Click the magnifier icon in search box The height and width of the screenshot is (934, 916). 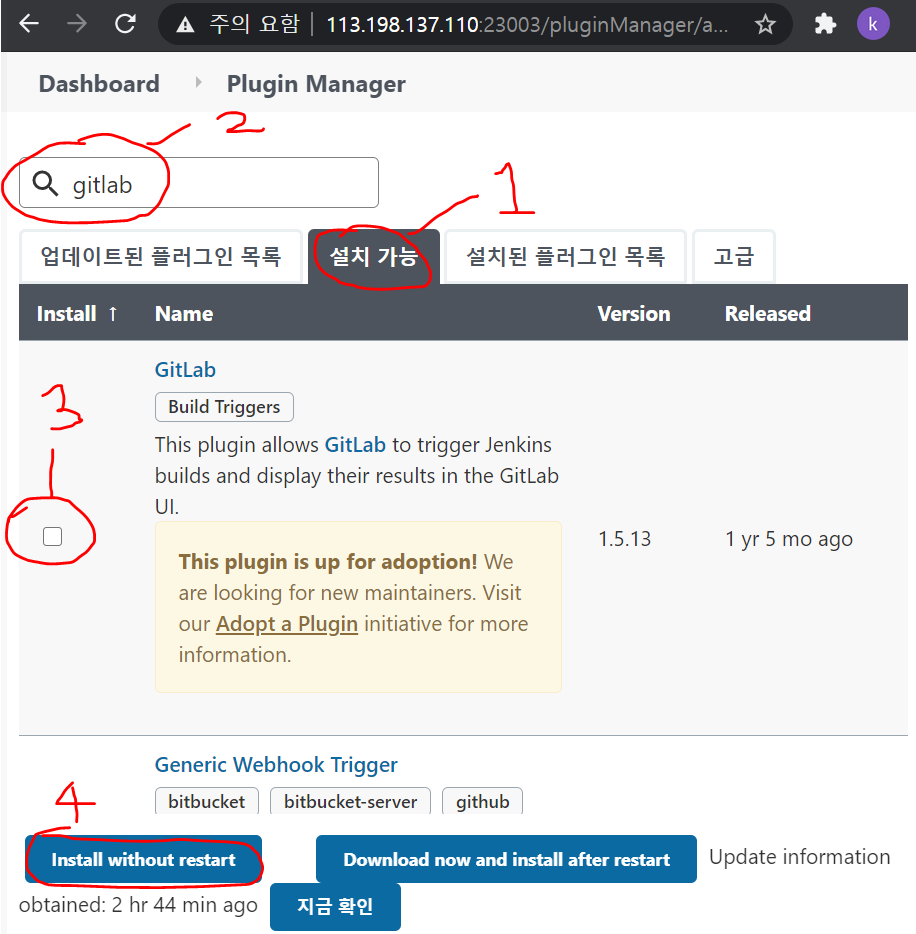45,183
